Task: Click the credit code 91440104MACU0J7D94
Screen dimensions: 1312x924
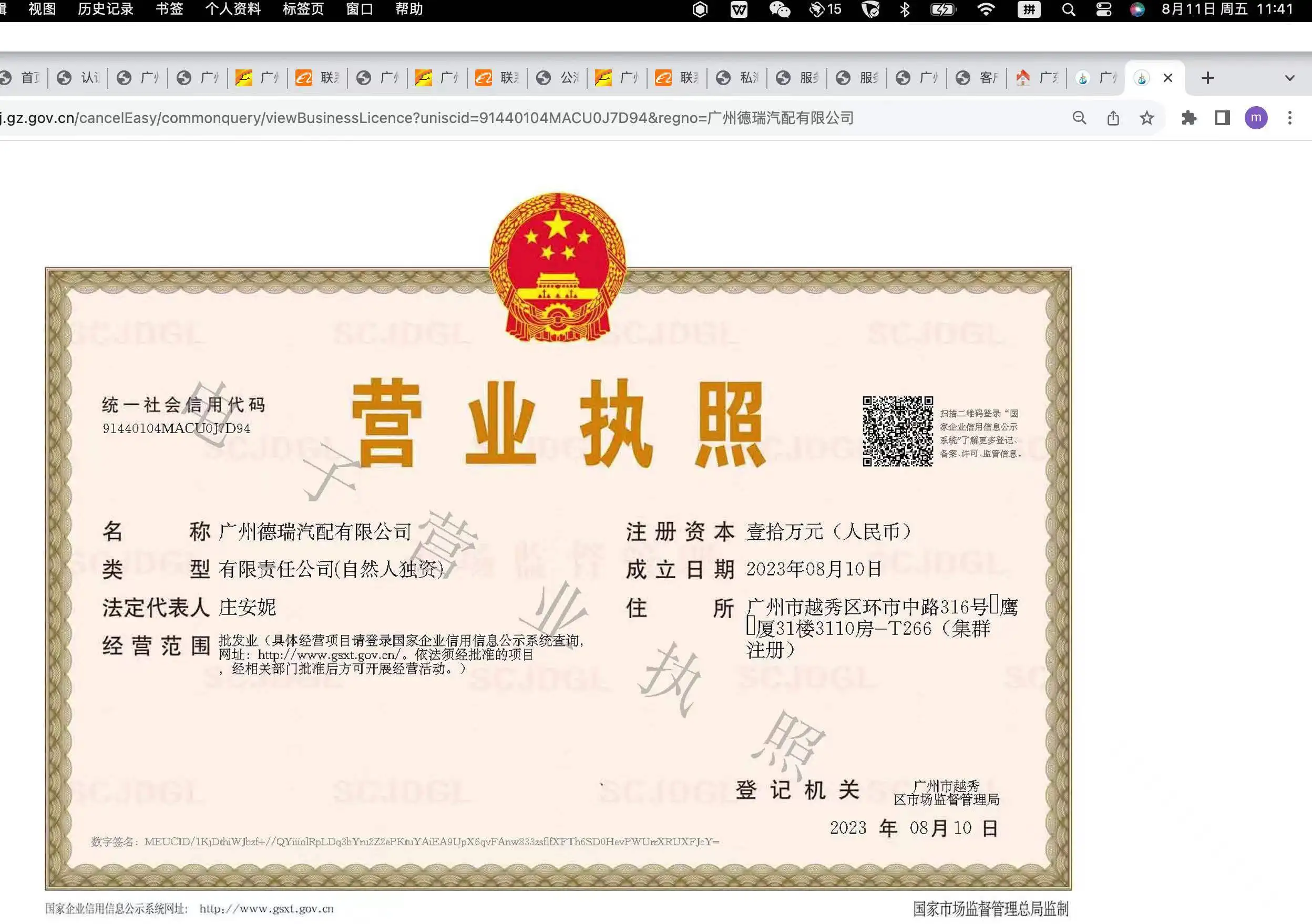Action: 177,428
